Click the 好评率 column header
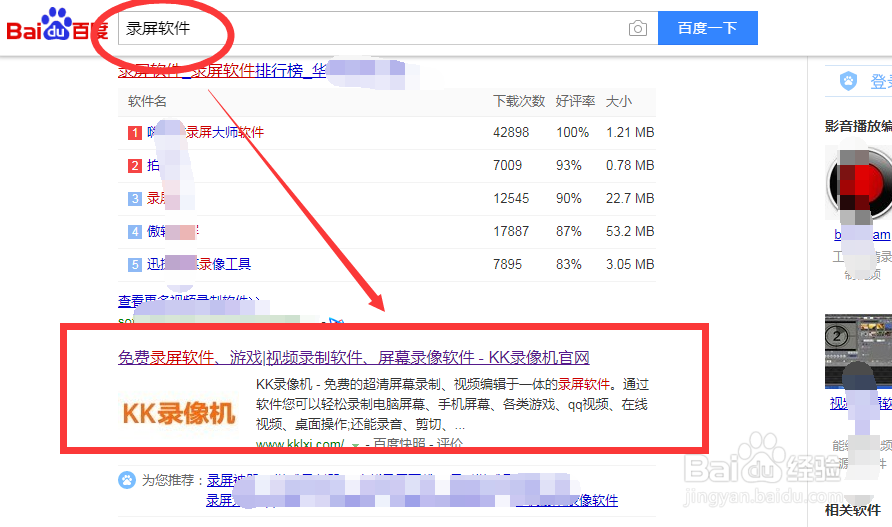 [575, 101]
